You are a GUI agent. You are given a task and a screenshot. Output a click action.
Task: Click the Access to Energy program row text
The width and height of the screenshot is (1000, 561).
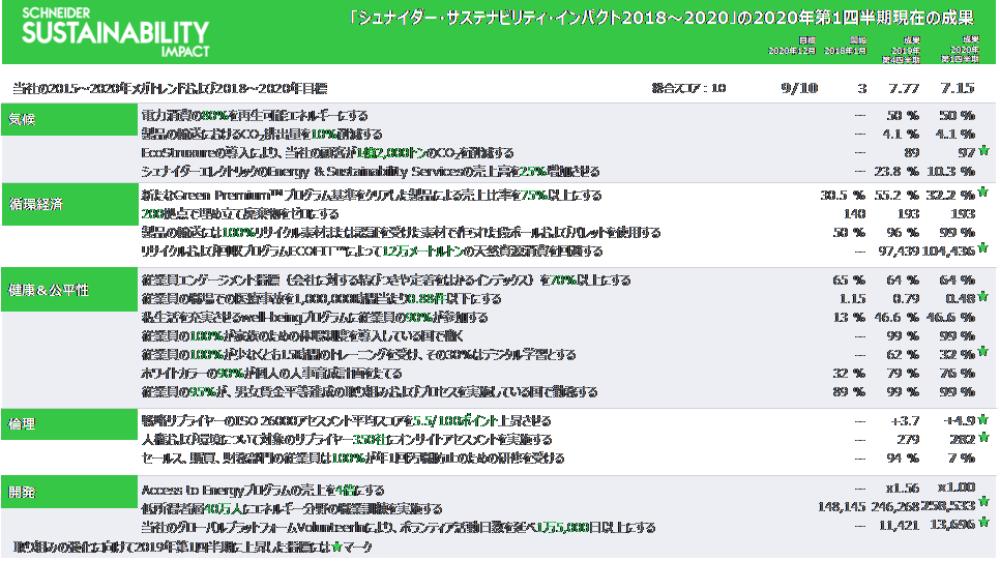264,489
